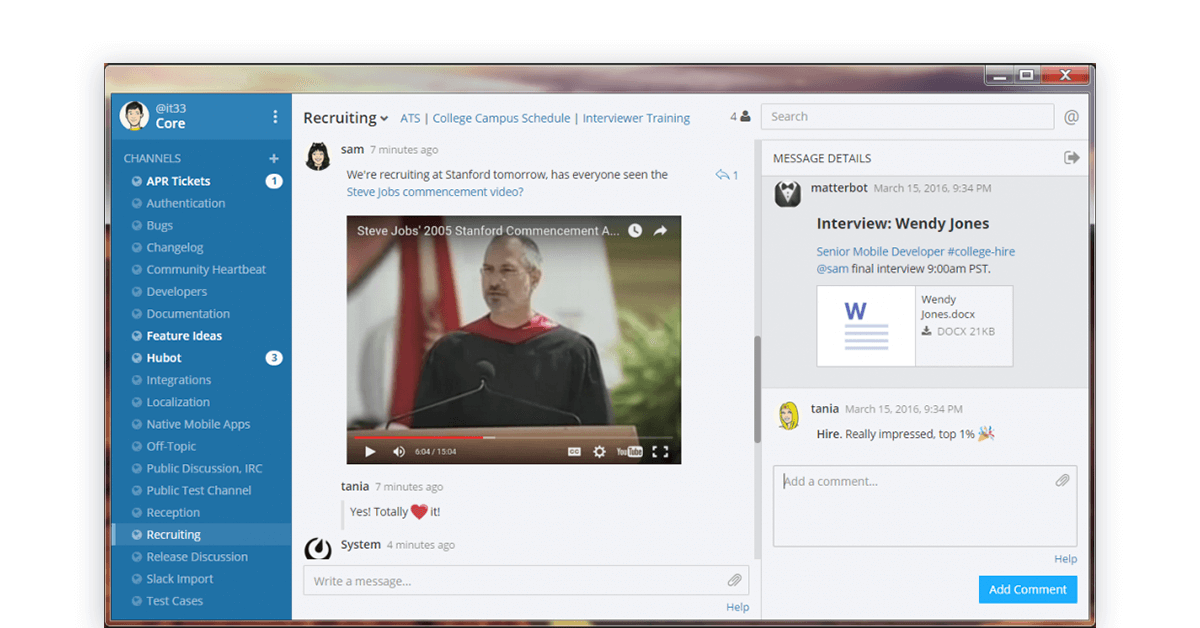Open video settings gear
Image resolution: width=1200 pixels, height=628 pixels.
[x=599, y=452]
